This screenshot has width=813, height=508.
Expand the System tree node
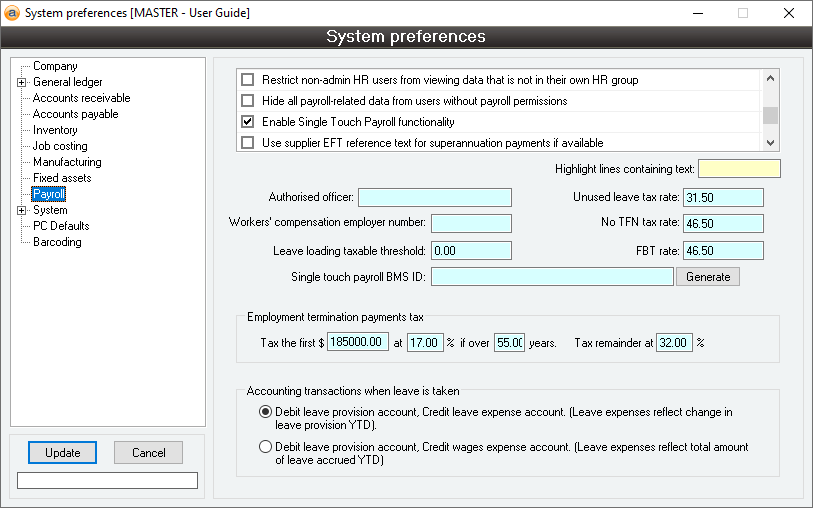(21, 210)
